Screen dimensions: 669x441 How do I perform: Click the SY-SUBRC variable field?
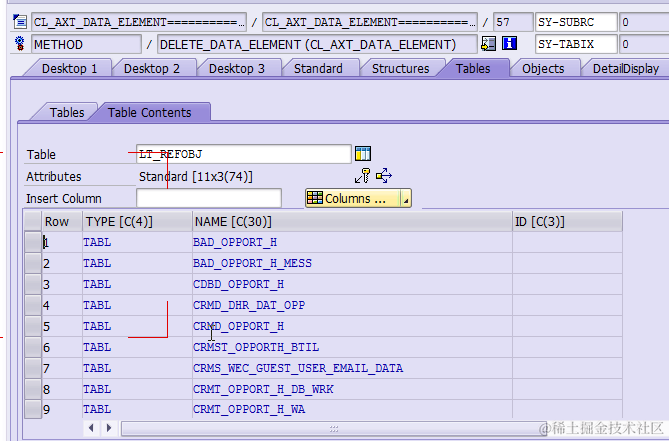[576, 22]
